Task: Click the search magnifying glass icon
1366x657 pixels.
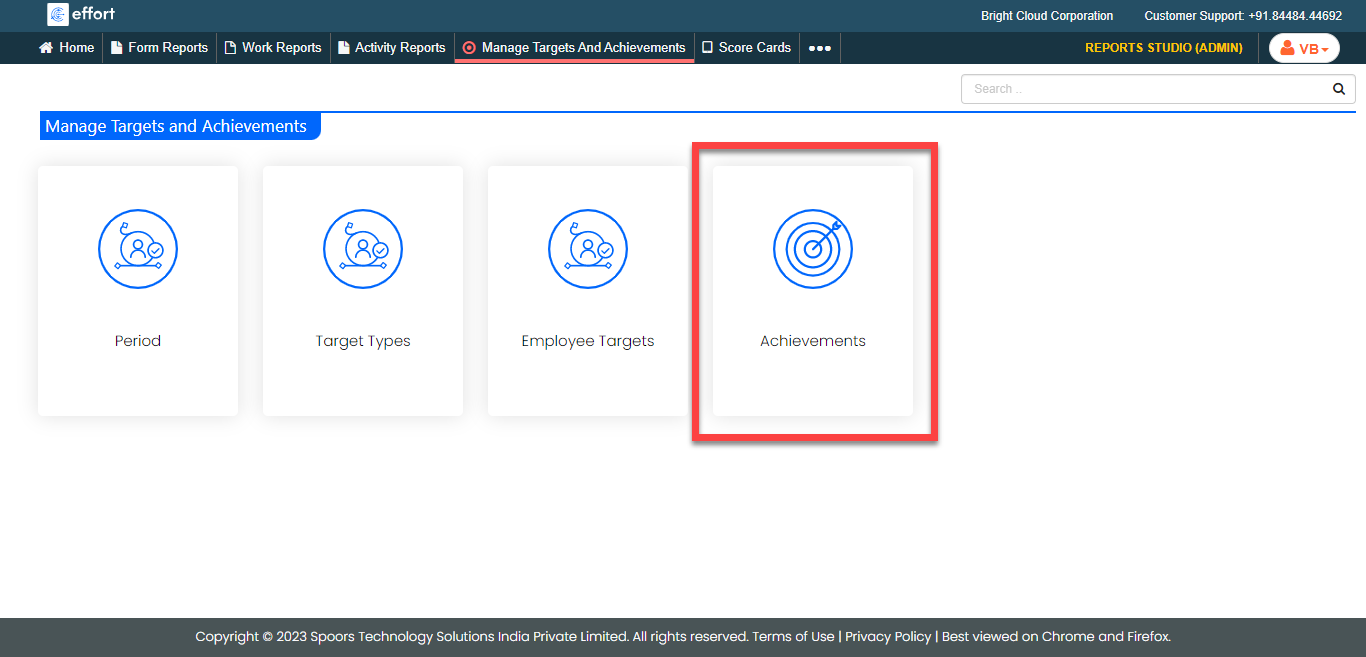Action: click(1339, 89)
